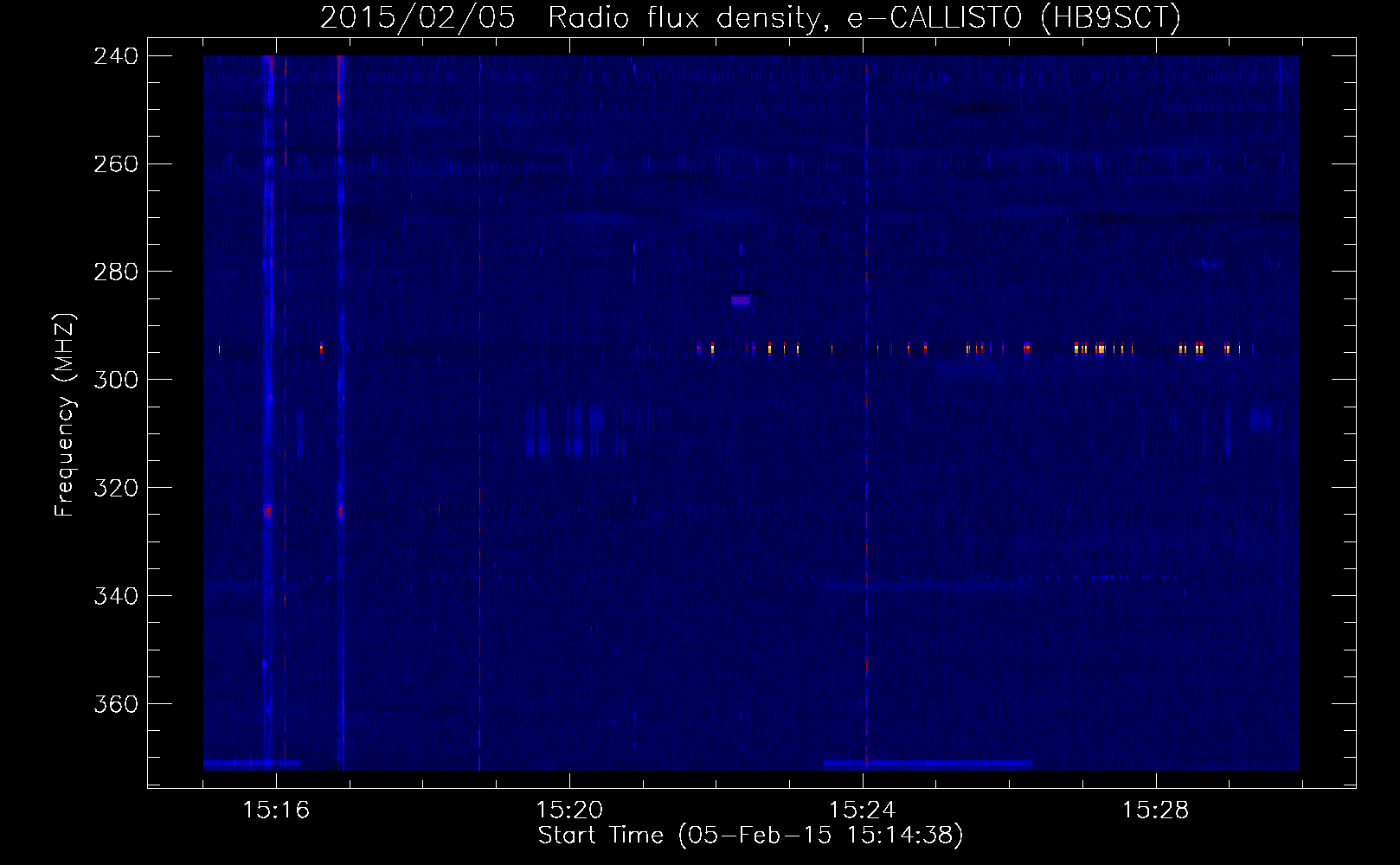This screenshot has width=1400, height=865.
Task: Click the bright blue bar at bottom near 15:25
Action: tap(928, 765)
